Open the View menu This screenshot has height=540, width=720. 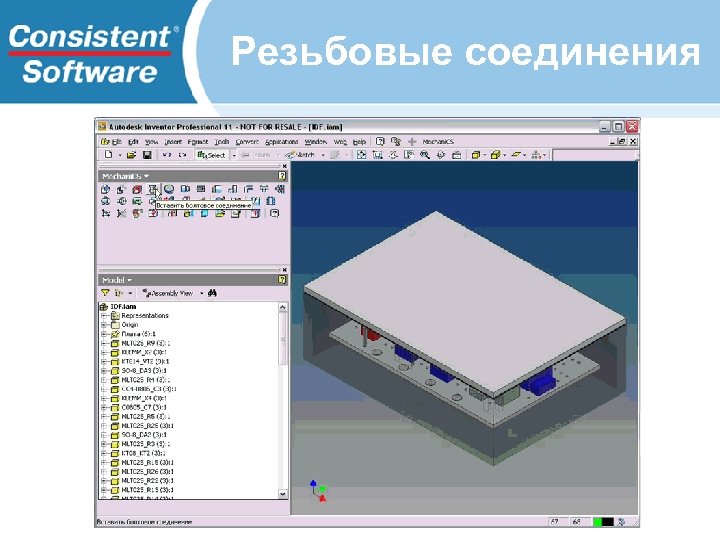[x=152, y=142]
